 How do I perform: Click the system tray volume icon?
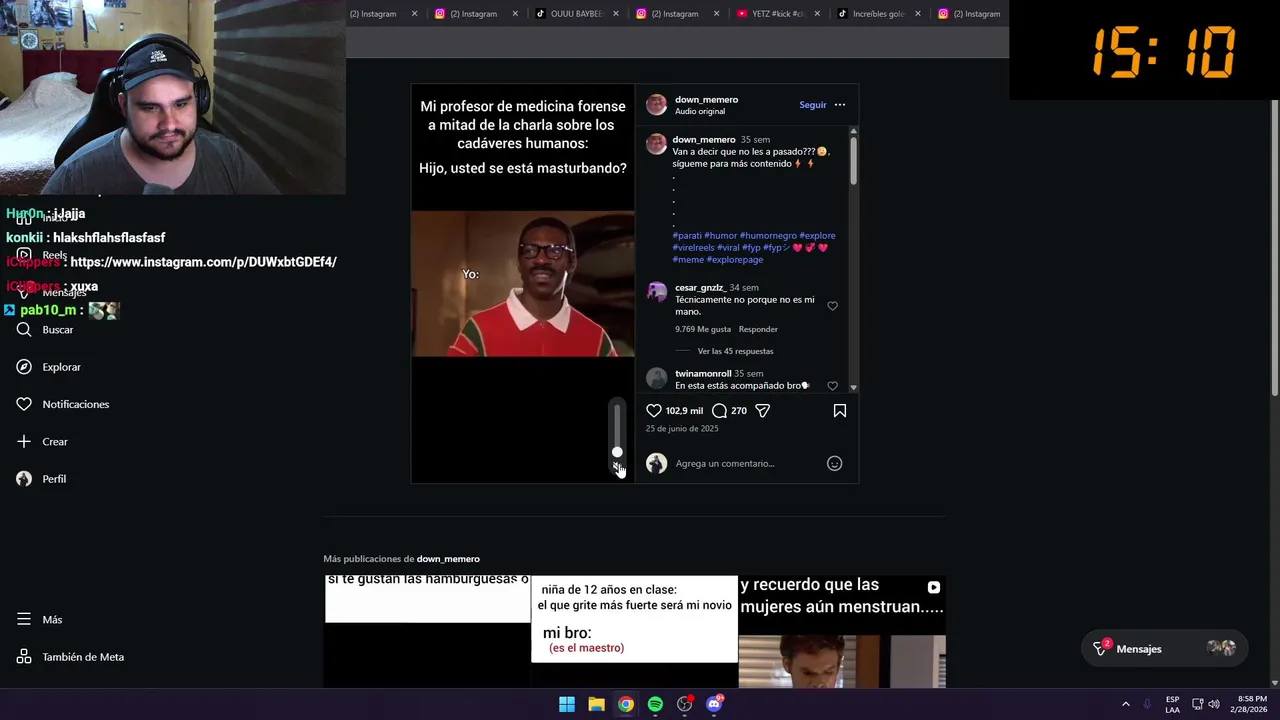(1214, 704)
